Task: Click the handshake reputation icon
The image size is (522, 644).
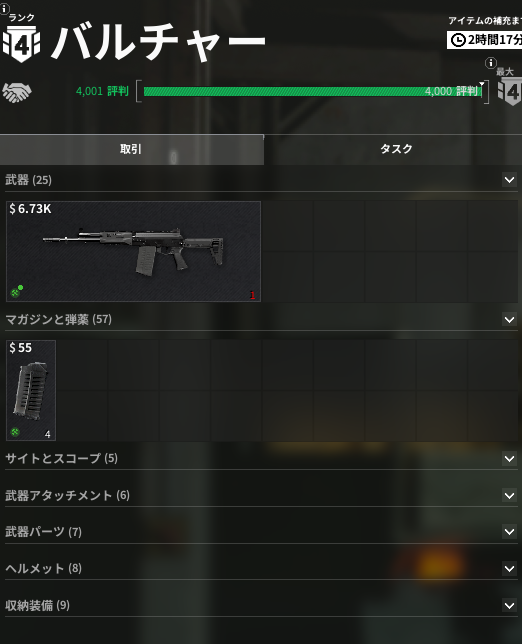Action: click(x=17, y=92)
